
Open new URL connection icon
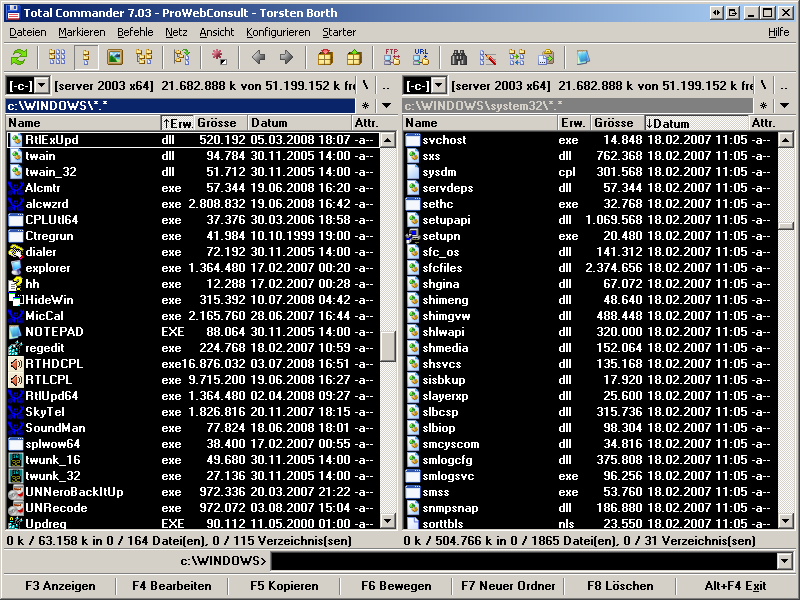pos(421,57)
